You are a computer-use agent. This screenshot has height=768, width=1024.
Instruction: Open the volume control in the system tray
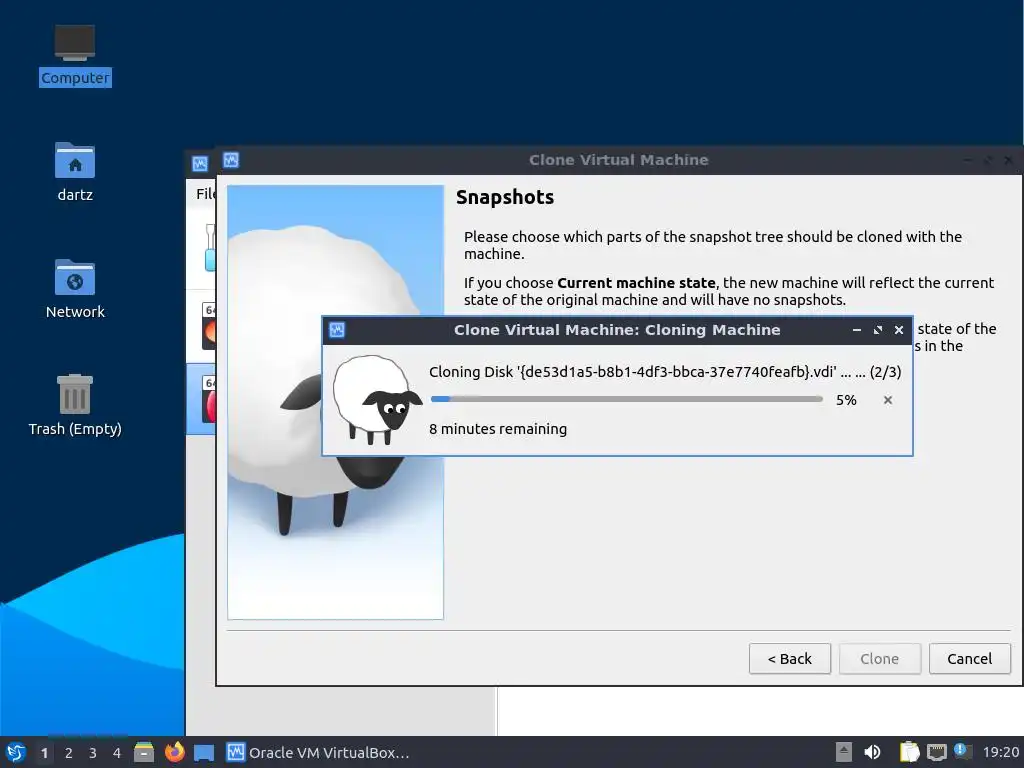point(872,752)
